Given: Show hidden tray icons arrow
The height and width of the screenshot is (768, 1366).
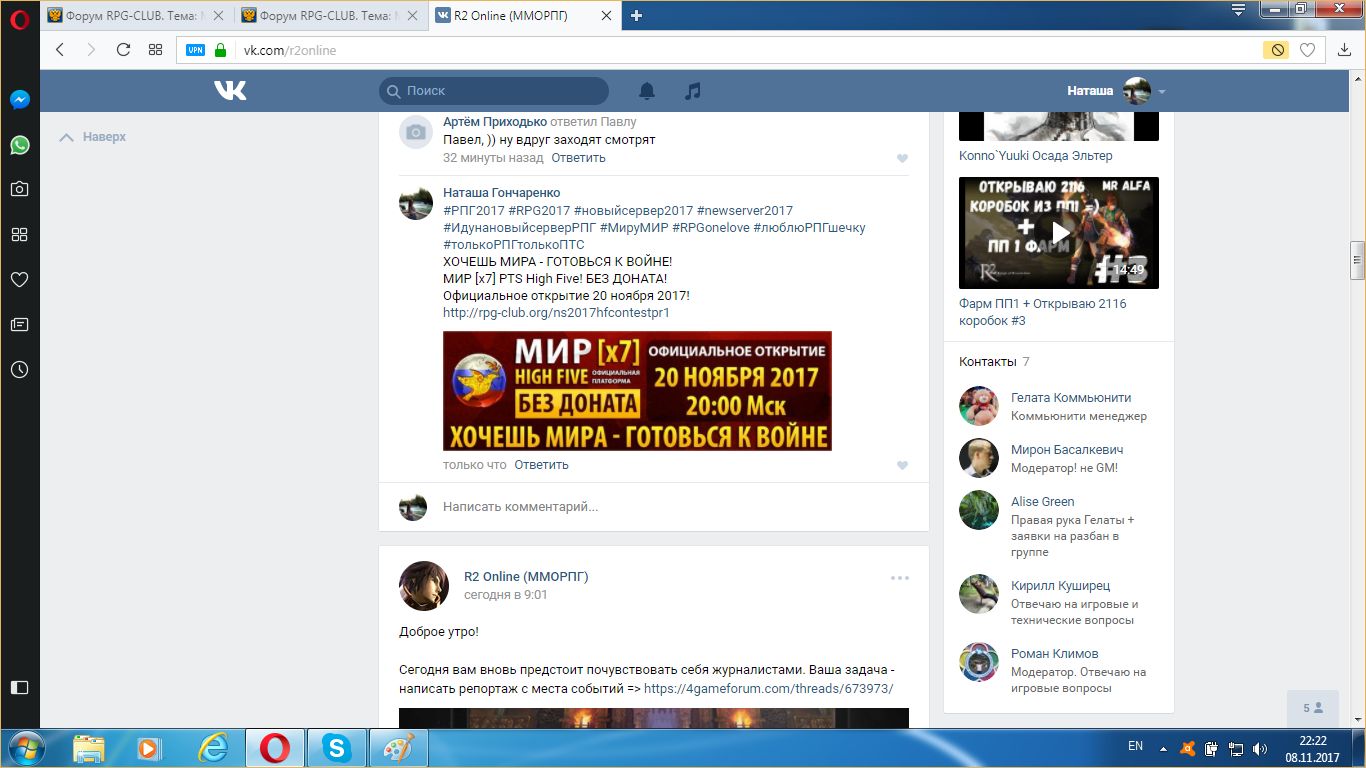Looking at the screenshot, I should [1162, 748].
